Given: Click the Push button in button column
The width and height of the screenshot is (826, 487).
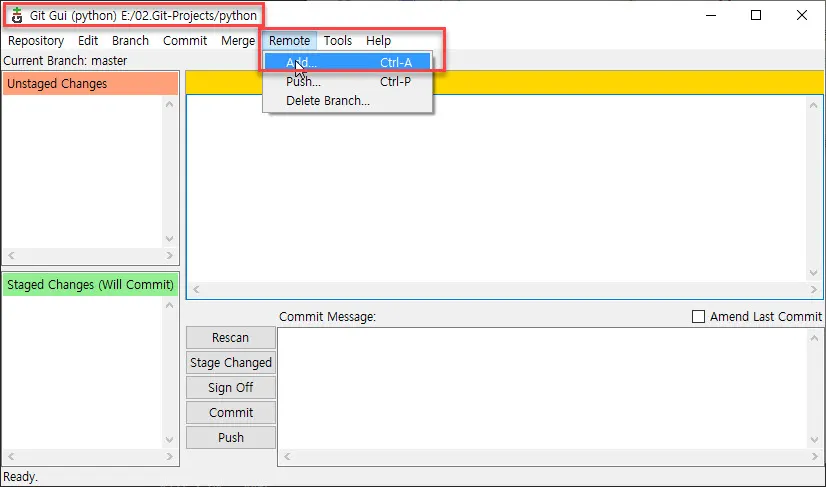Looking at the screenshot, I should (231, 438).
